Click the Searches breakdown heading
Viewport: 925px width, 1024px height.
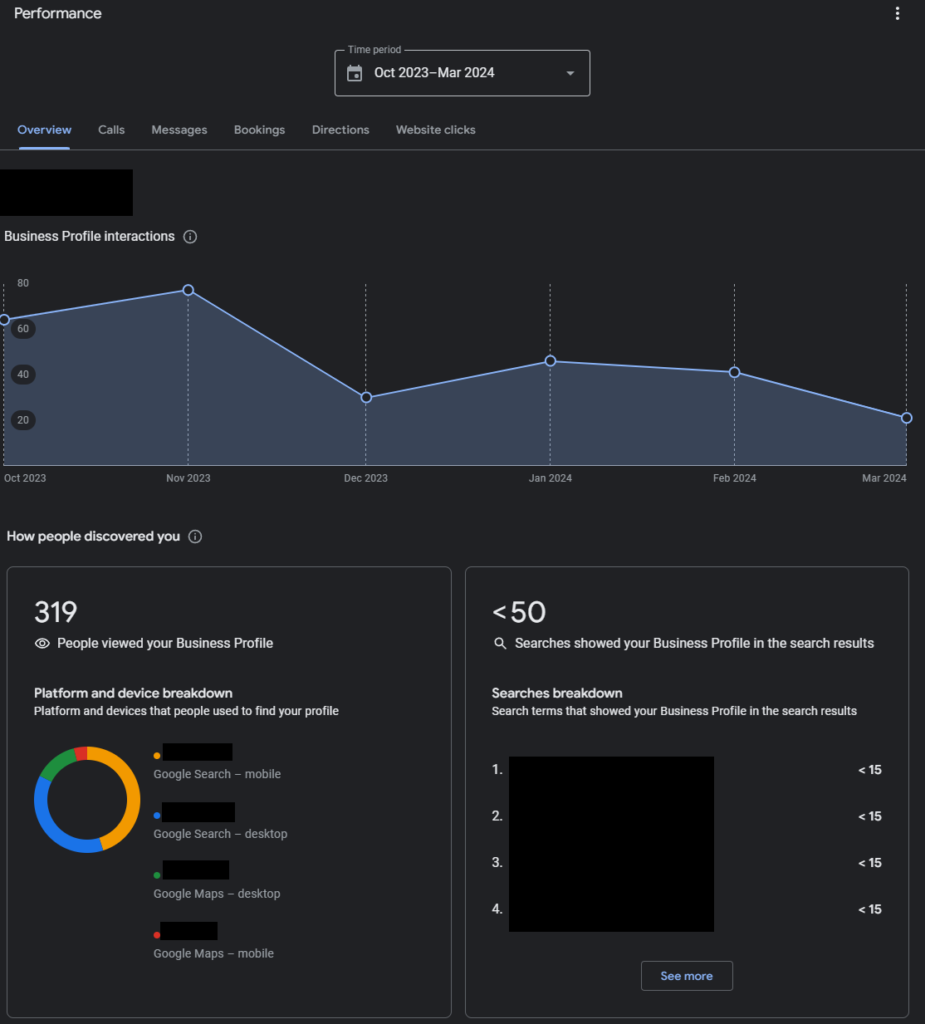(557, 693)
